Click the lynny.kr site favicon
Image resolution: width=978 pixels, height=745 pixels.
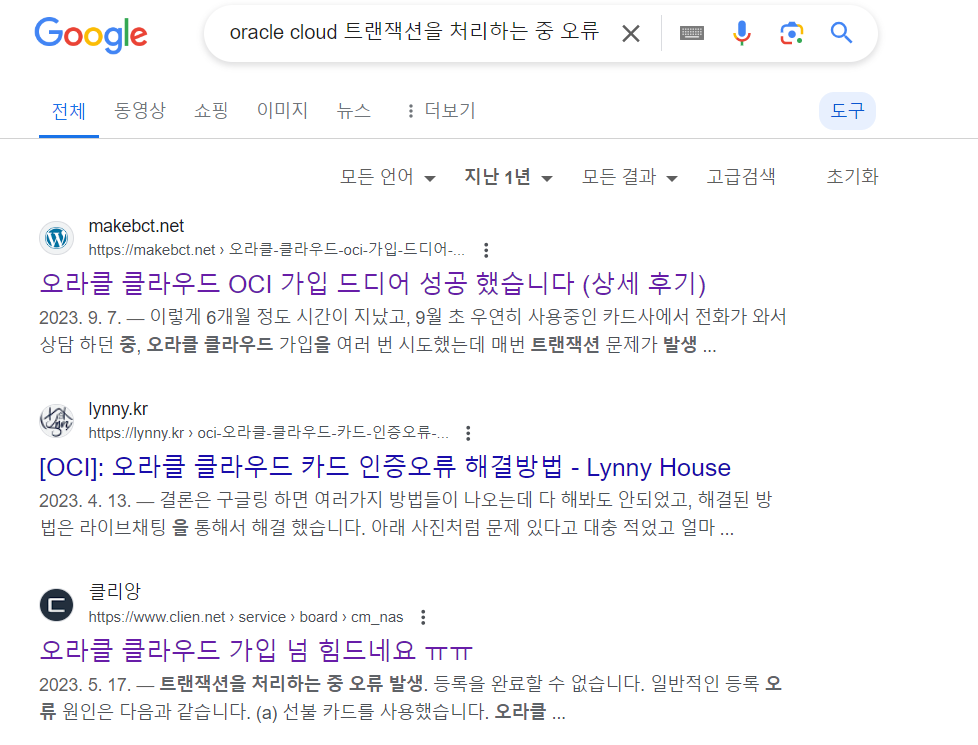tap(57, 421)
